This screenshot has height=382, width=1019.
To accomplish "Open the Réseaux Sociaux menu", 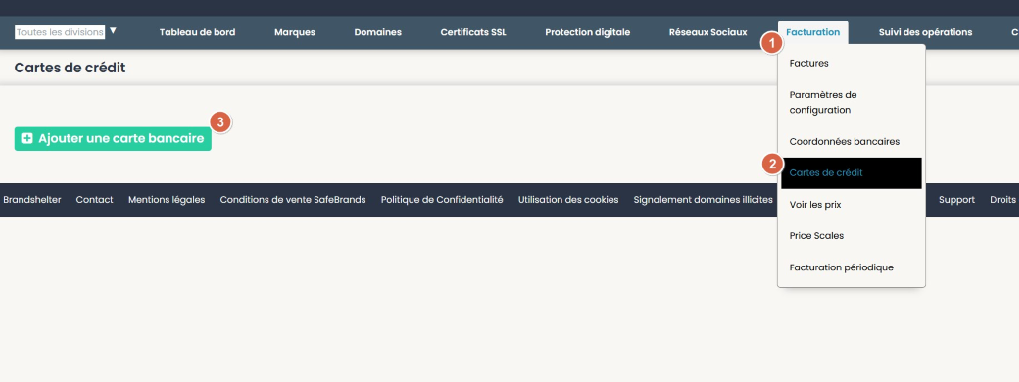I will 708,32.
